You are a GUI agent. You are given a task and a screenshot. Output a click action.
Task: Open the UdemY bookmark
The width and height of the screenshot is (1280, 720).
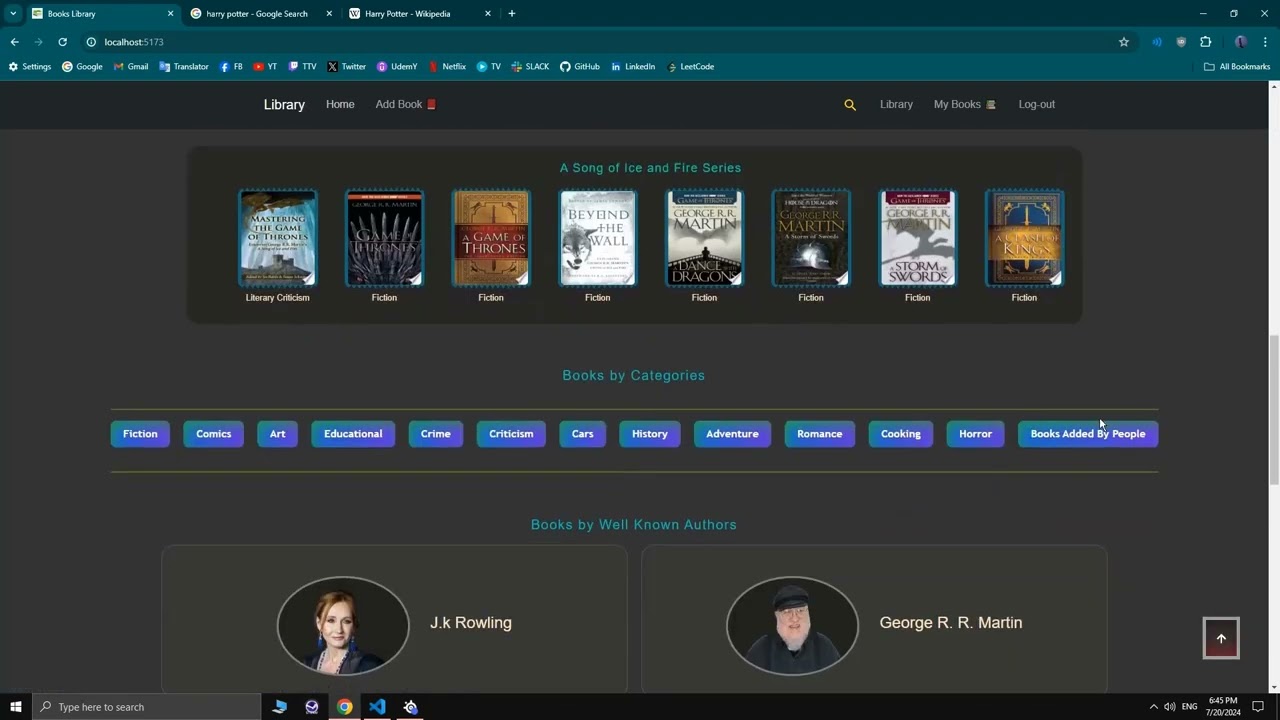click(x=397, y=67)
